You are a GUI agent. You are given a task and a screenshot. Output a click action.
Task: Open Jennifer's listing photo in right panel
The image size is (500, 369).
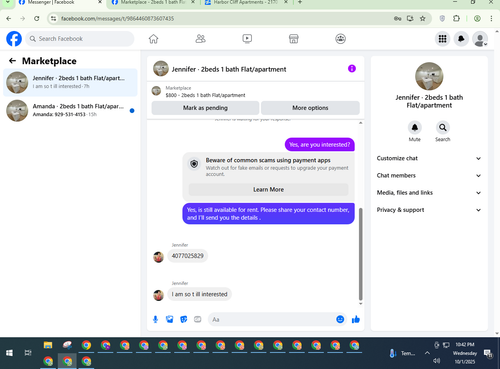(x=429, y=76)
